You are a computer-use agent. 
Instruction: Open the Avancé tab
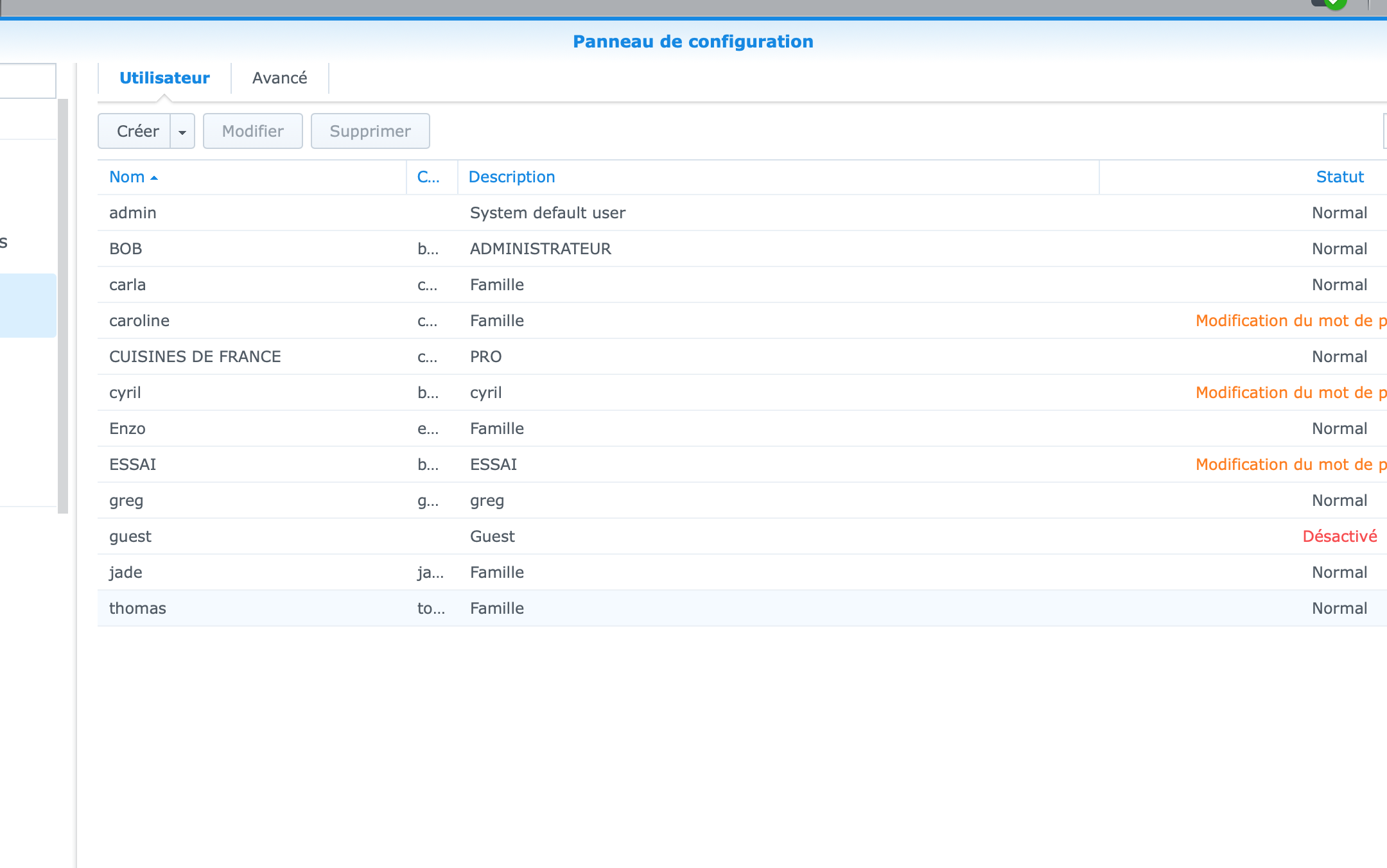[x=279, y=78]
